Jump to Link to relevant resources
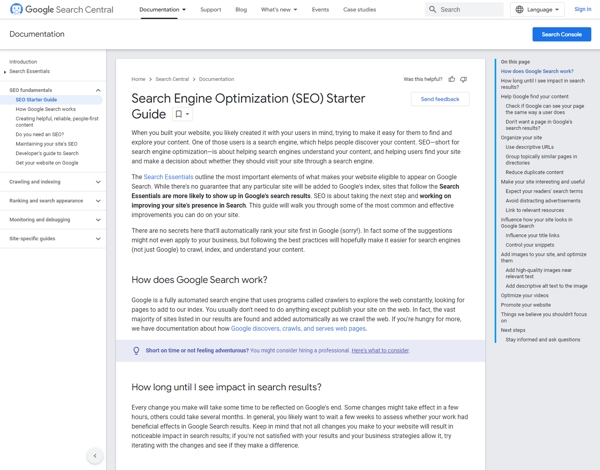This screenshot has height=470, width=600. coord(534,210)
